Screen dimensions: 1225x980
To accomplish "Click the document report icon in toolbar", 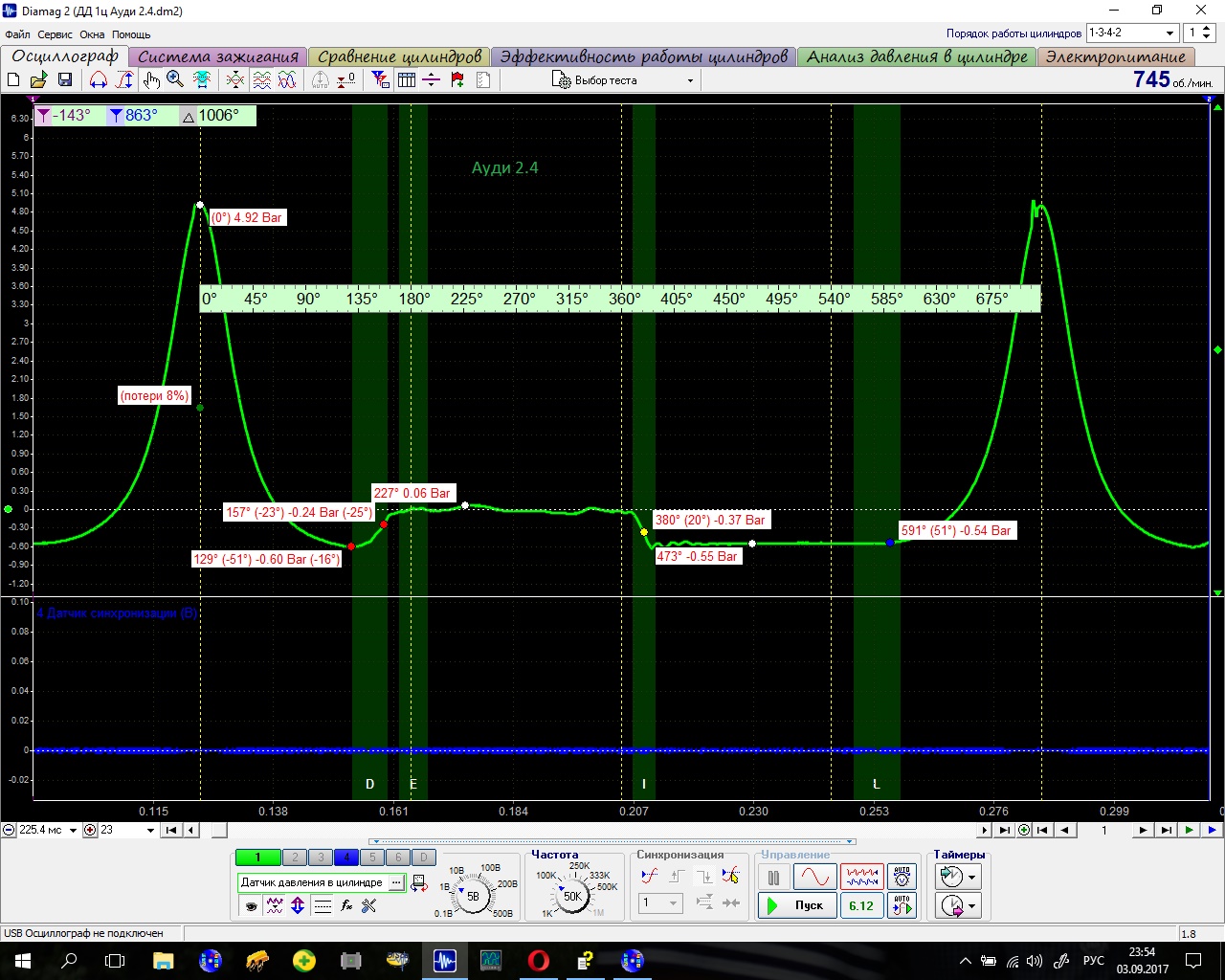I will point(483,79).
